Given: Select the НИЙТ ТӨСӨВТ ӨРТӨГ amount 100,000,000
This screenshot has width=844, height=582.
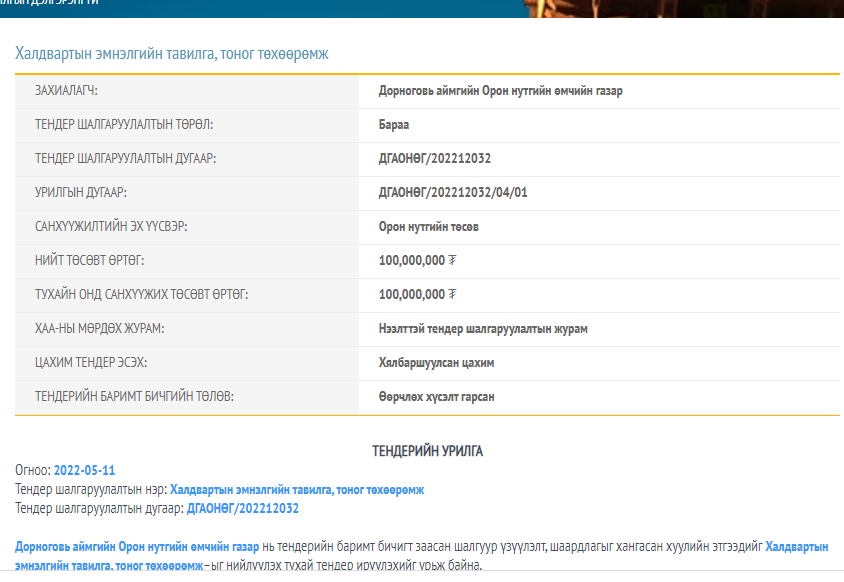Looking at the screenshot, I should tap(412, 261).
